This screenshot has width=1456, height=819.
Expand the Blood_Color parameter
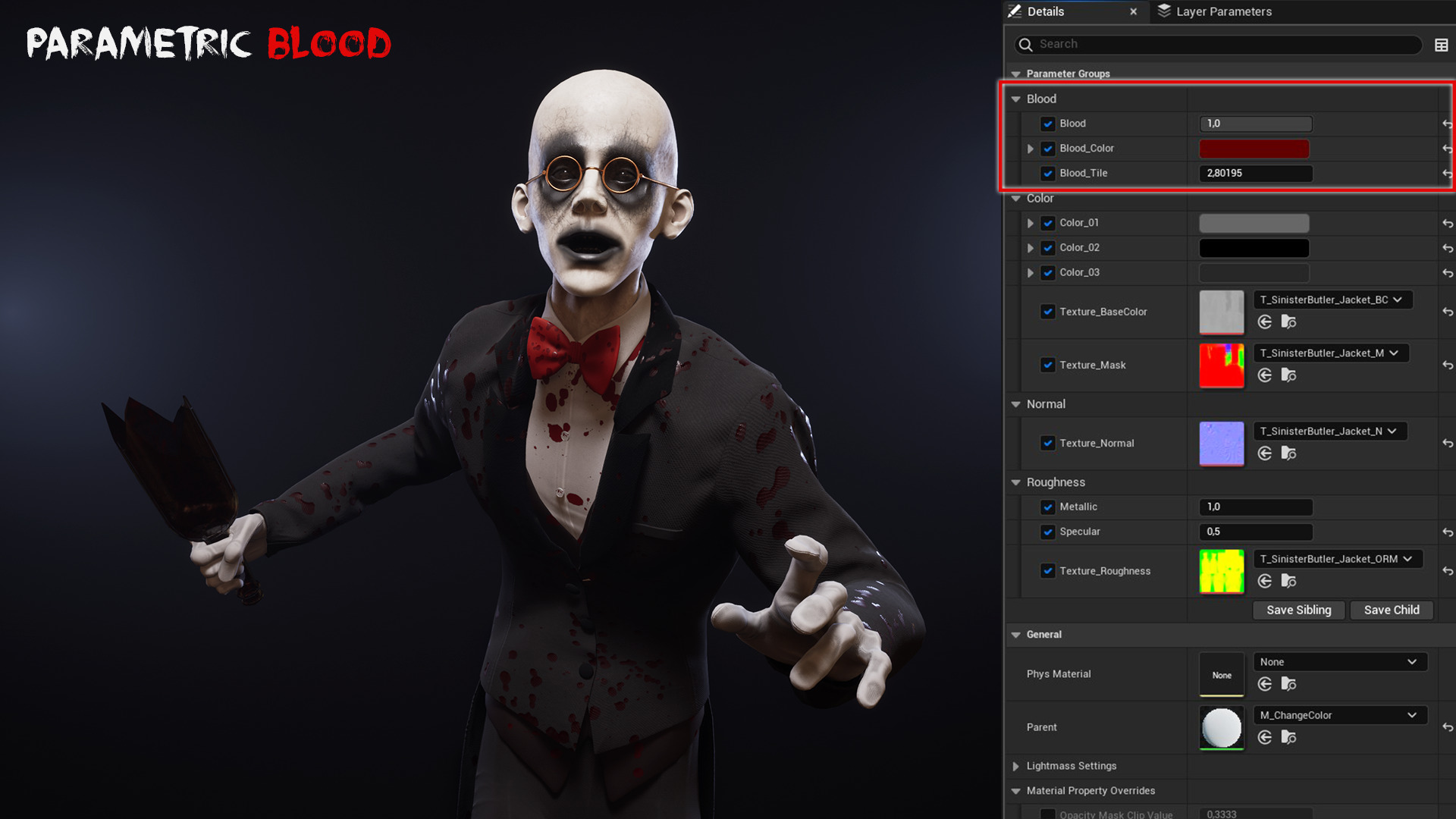[x=1030, y=149]
